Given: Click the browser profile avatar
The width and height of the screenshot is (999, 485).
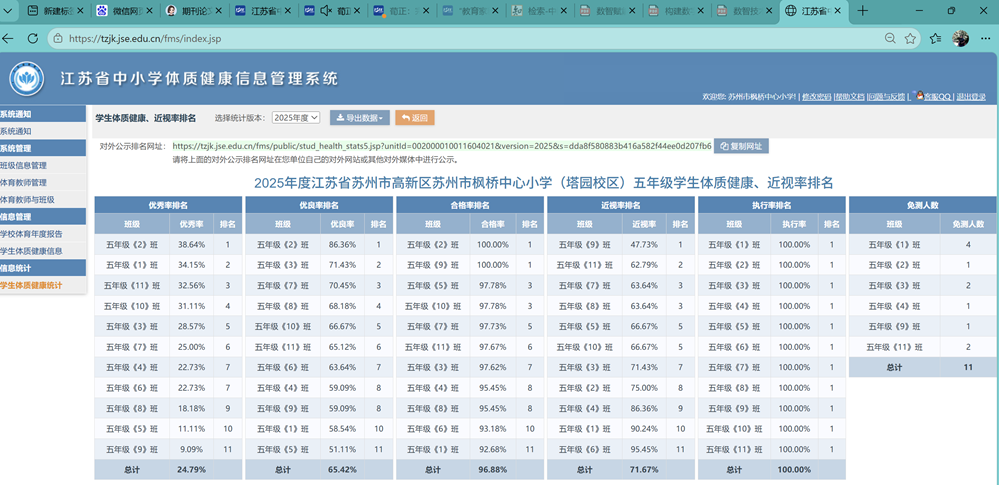Looking at the screenshot, I should tap(961, 39).
